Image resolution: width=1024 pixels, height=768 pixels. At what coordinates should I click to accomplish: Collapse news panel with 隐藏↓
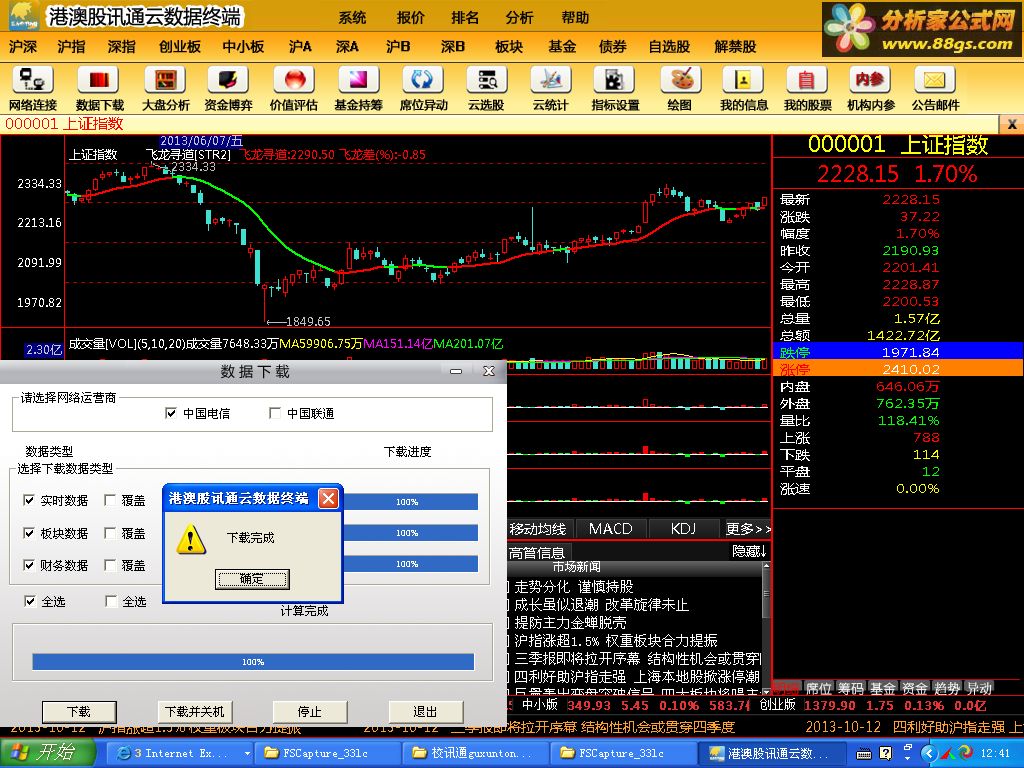click(749, 551)
